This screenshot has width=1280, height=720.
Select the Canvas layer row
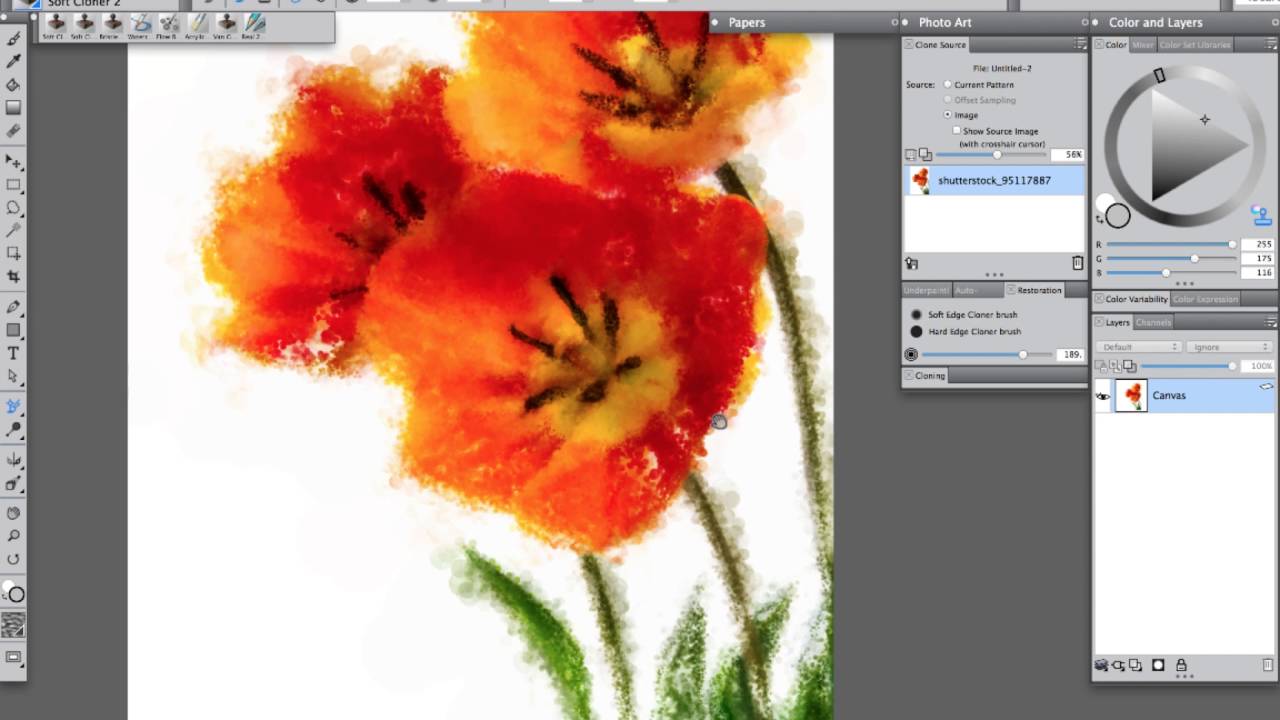[x=1185, y=396]
